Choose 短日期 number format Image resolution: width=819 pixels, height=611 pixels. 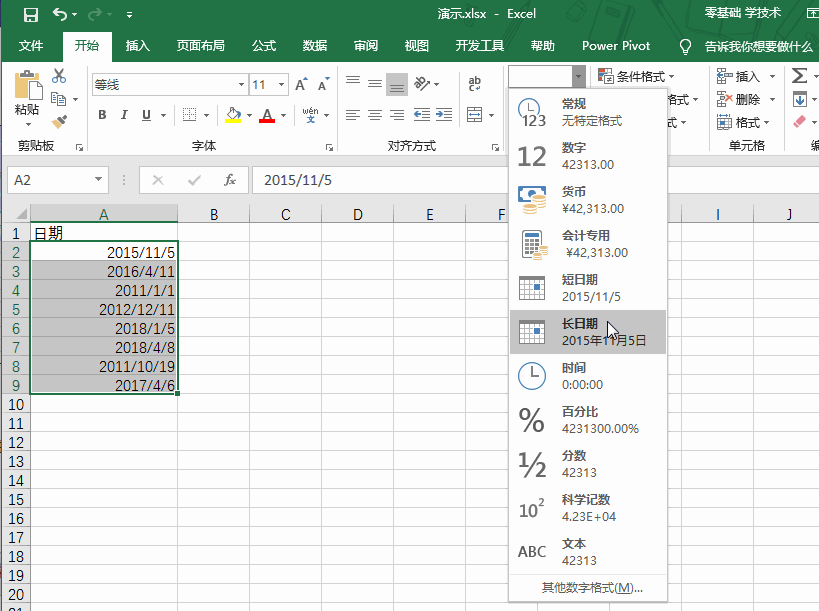[x=588, y=288]
